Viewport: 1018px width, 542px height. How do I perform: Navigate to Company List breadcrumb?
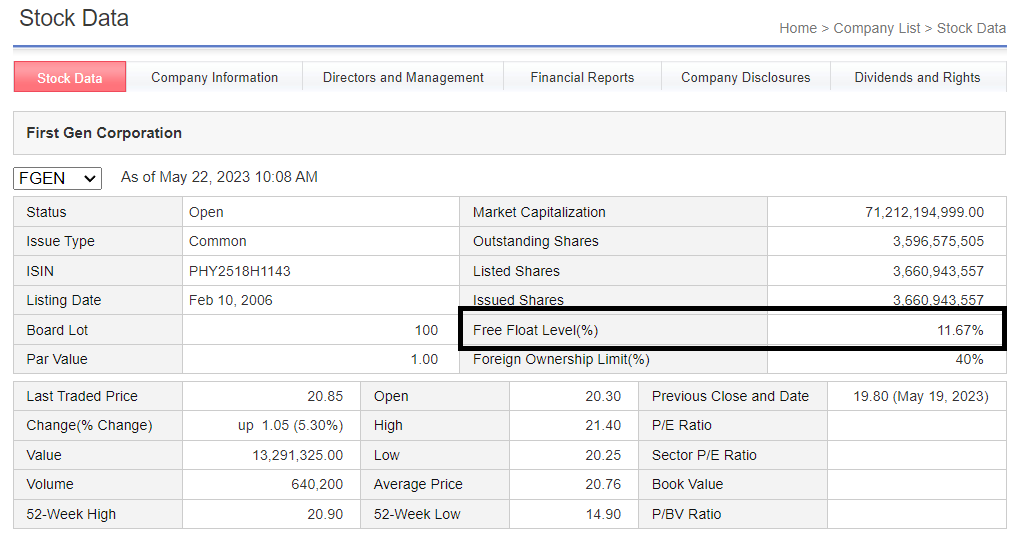coord(876,28)
